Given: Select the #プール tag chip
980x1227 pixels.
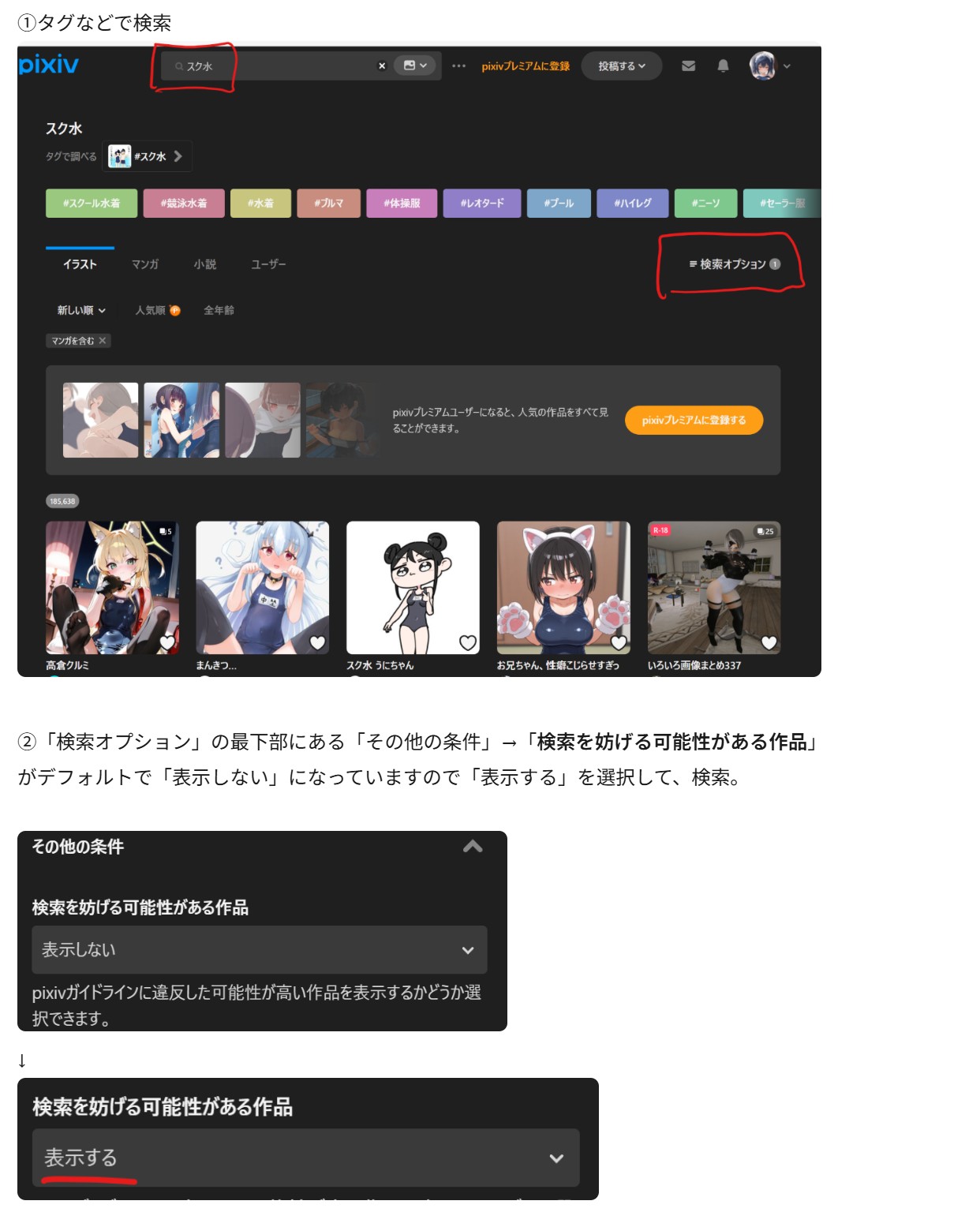Looking at the screenshot, I should pos(559,204).
